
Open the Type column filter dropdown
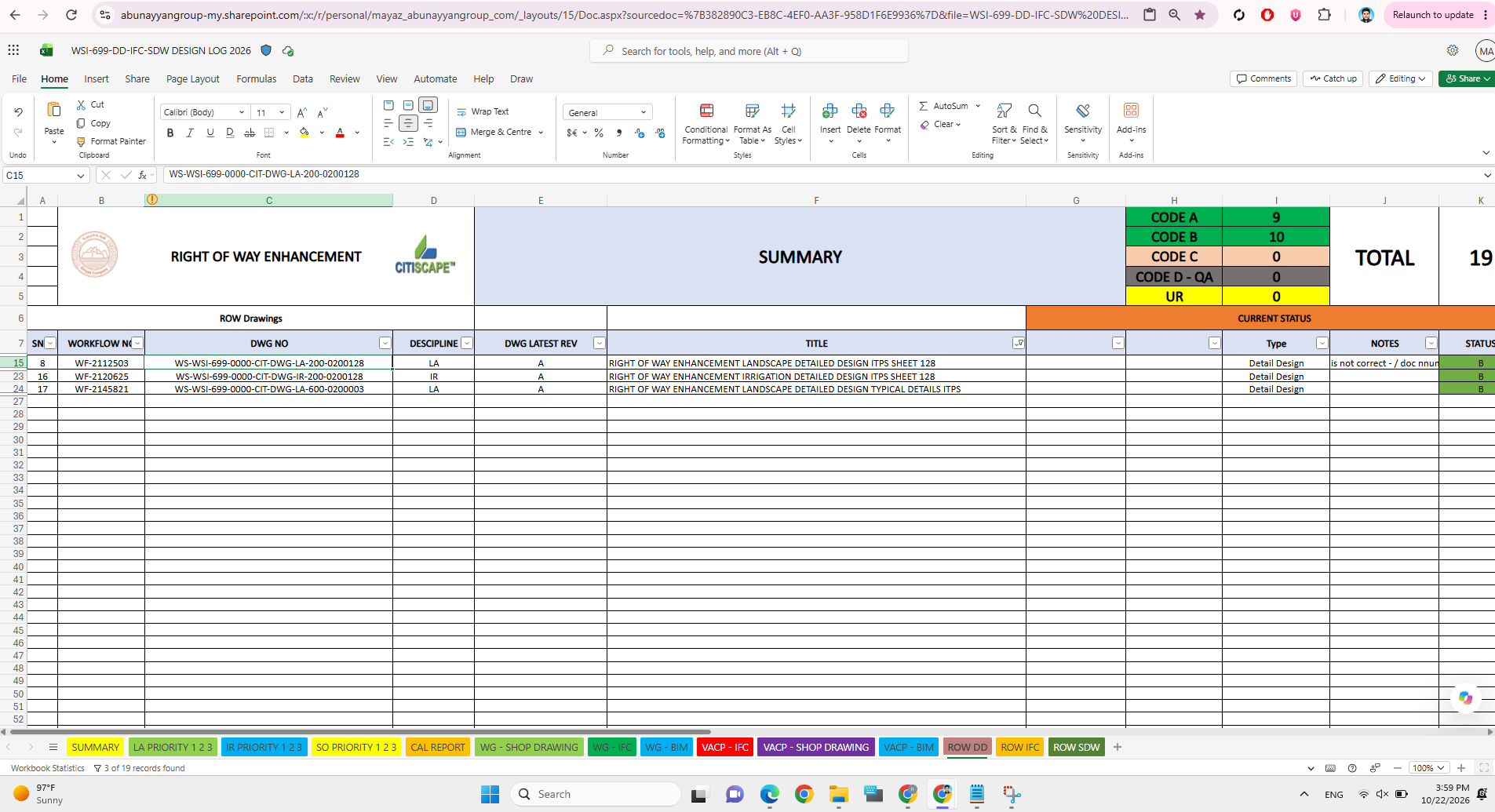tap(1322, 343)
